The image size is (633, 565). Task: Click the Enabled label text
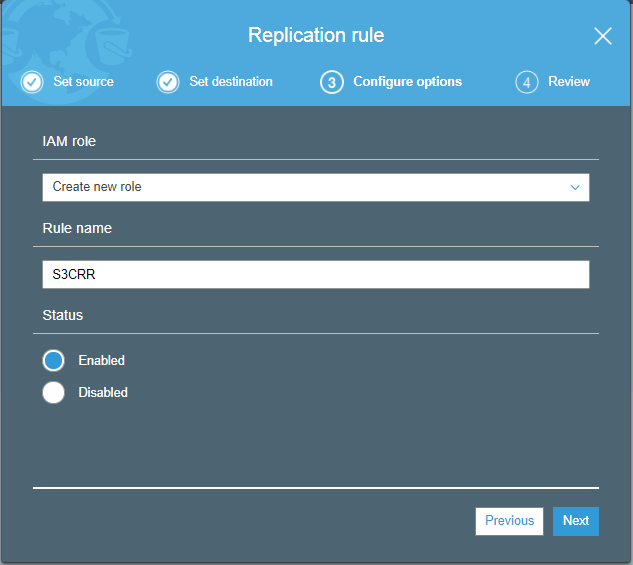pyautogui.click(x=102, y=360)
